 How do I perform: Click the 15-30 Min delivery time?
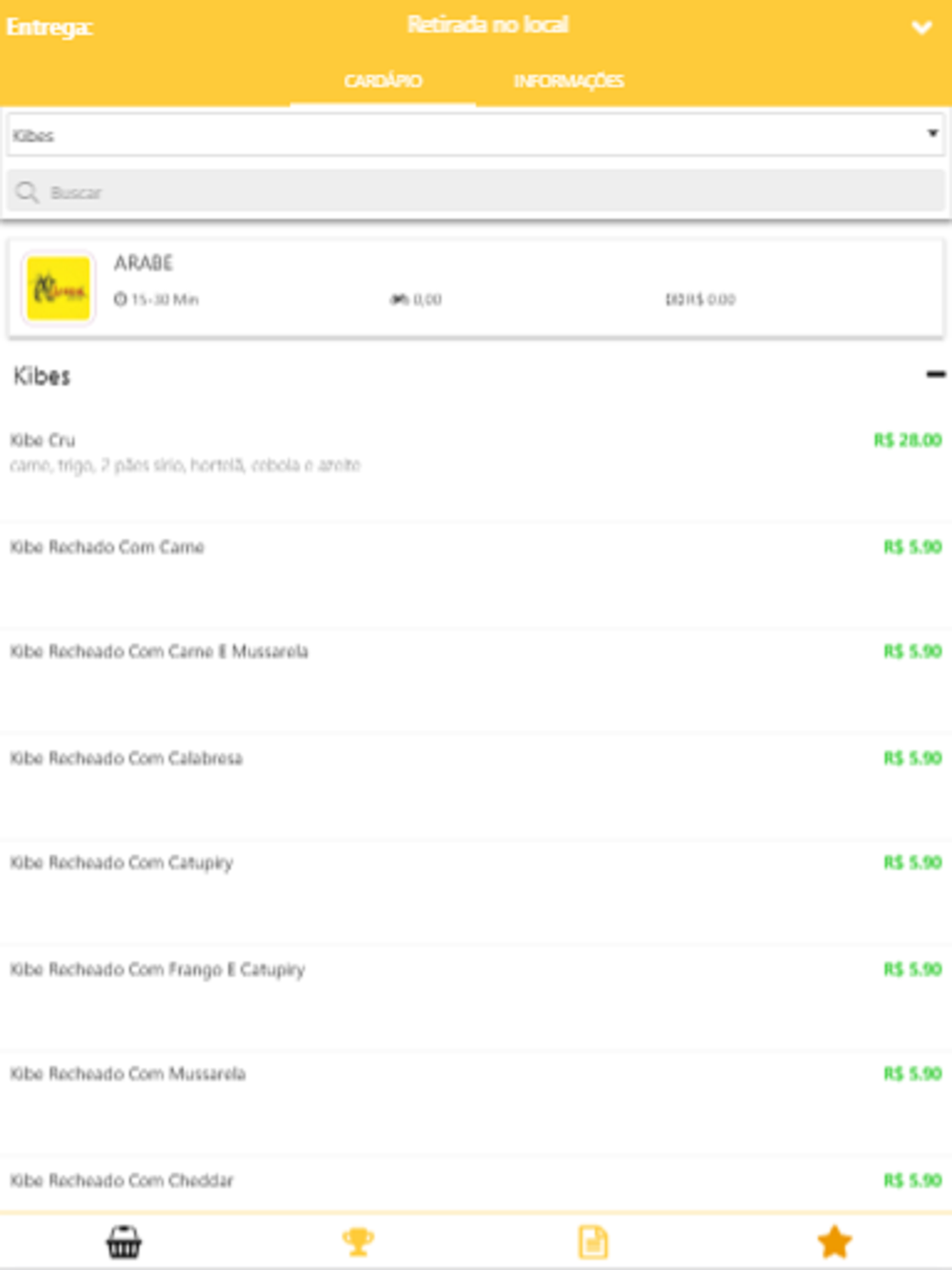point(165,299)
